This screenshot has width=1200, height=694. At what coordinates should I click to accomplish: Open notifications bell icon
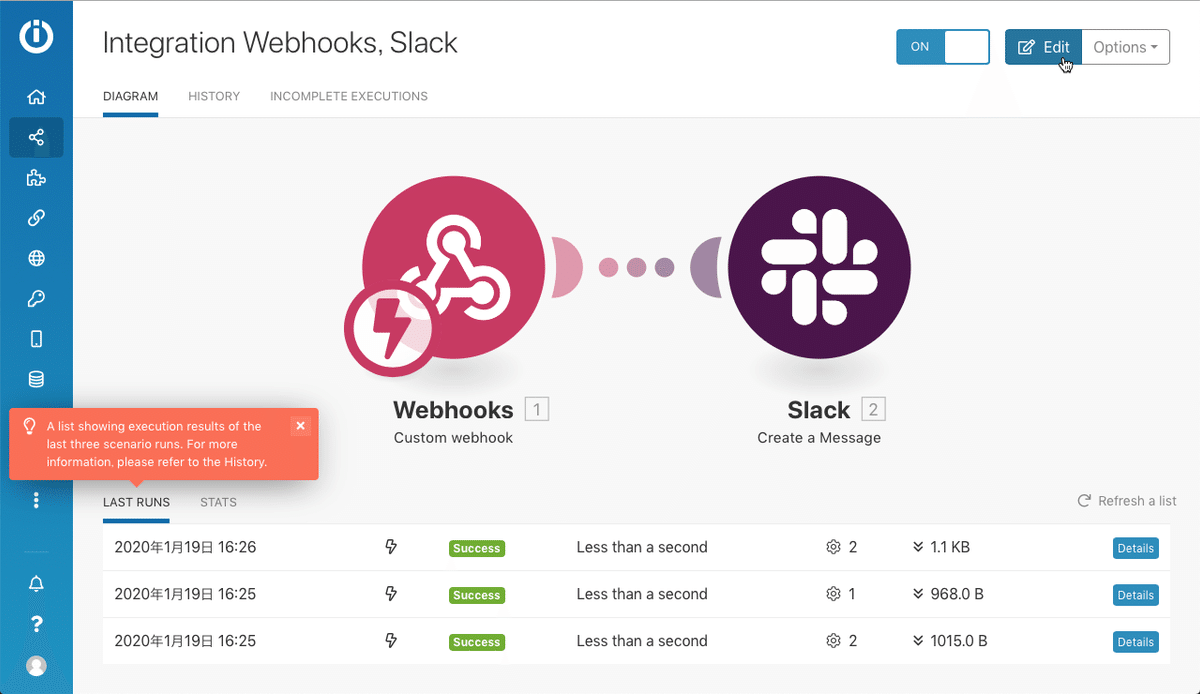tap(36, 583)
